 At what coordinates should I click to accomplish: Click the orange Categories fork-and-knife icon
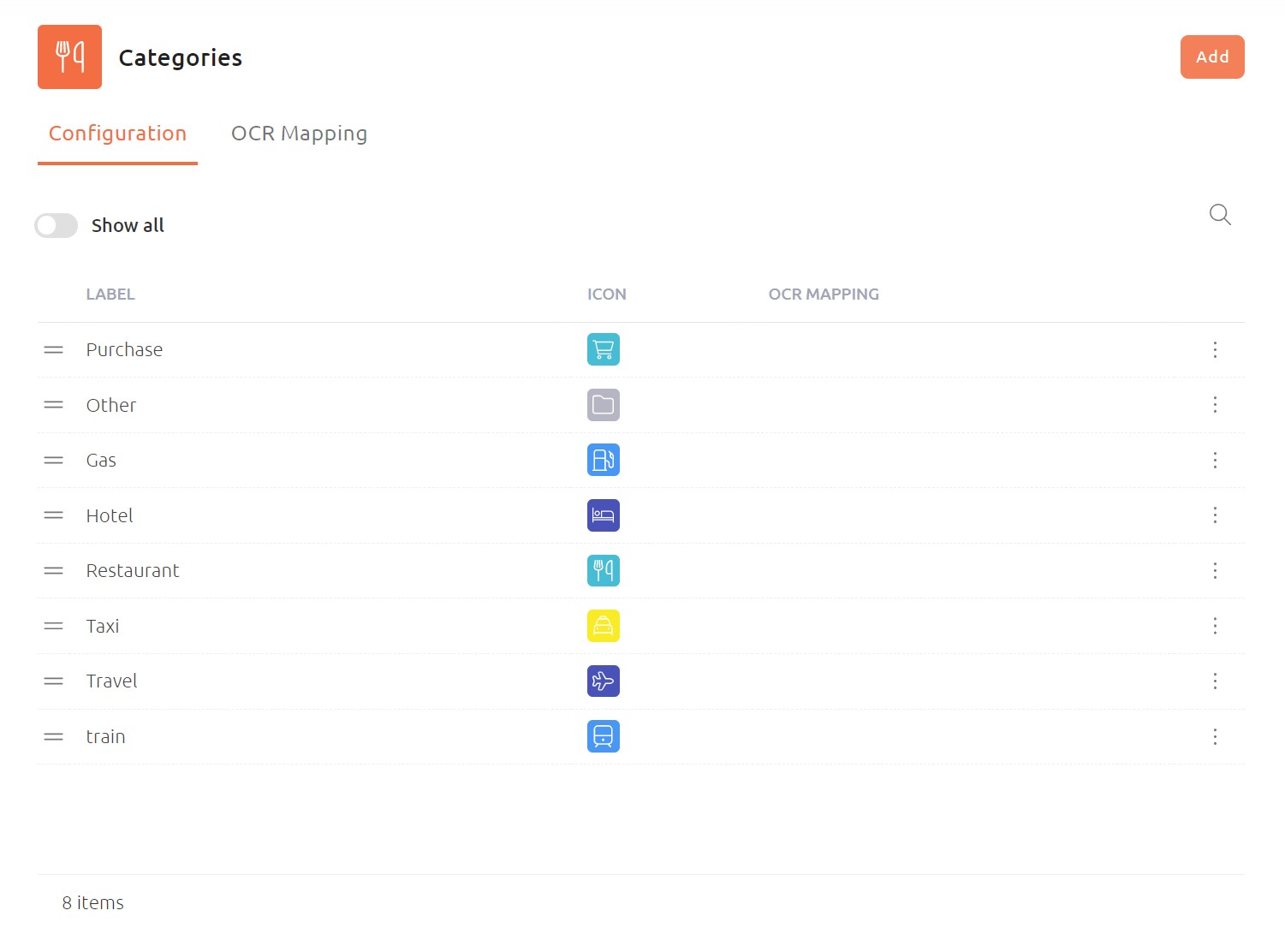[x=69, y=57]
